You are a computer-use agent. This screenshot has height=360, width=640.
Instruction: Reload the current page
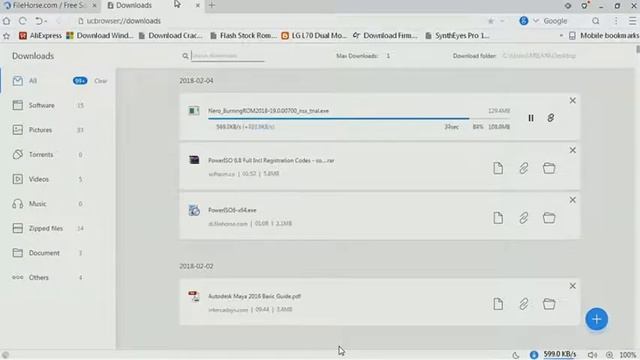22,21
